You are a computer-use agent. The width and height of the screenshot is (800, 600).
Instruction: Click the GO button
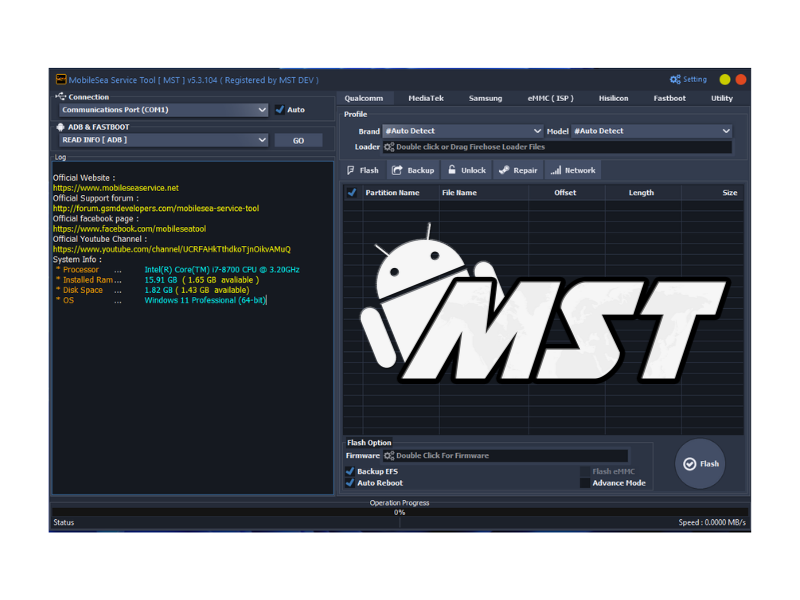[298, 141]
